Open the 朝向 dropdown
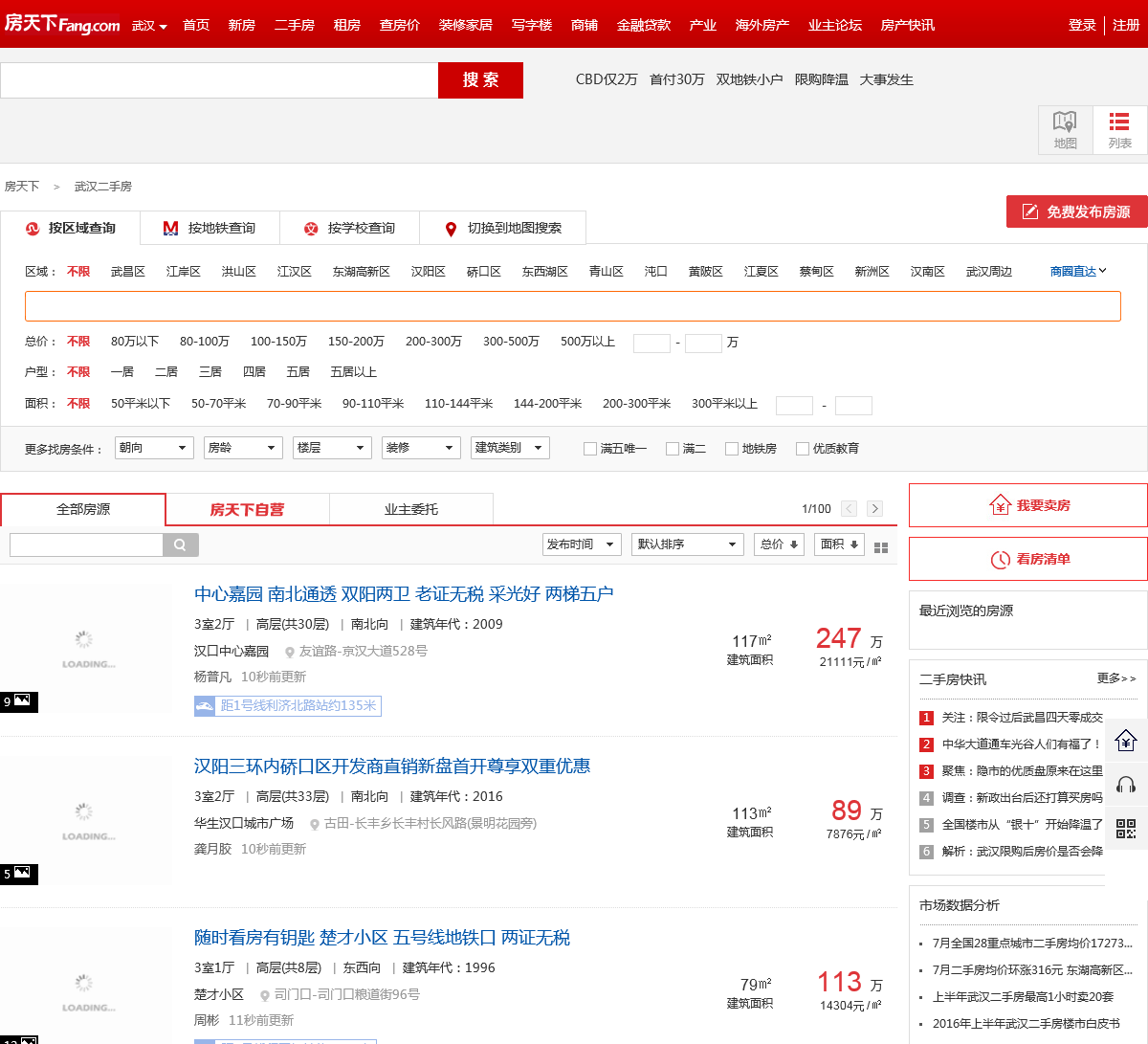 (x=154, y=448)
